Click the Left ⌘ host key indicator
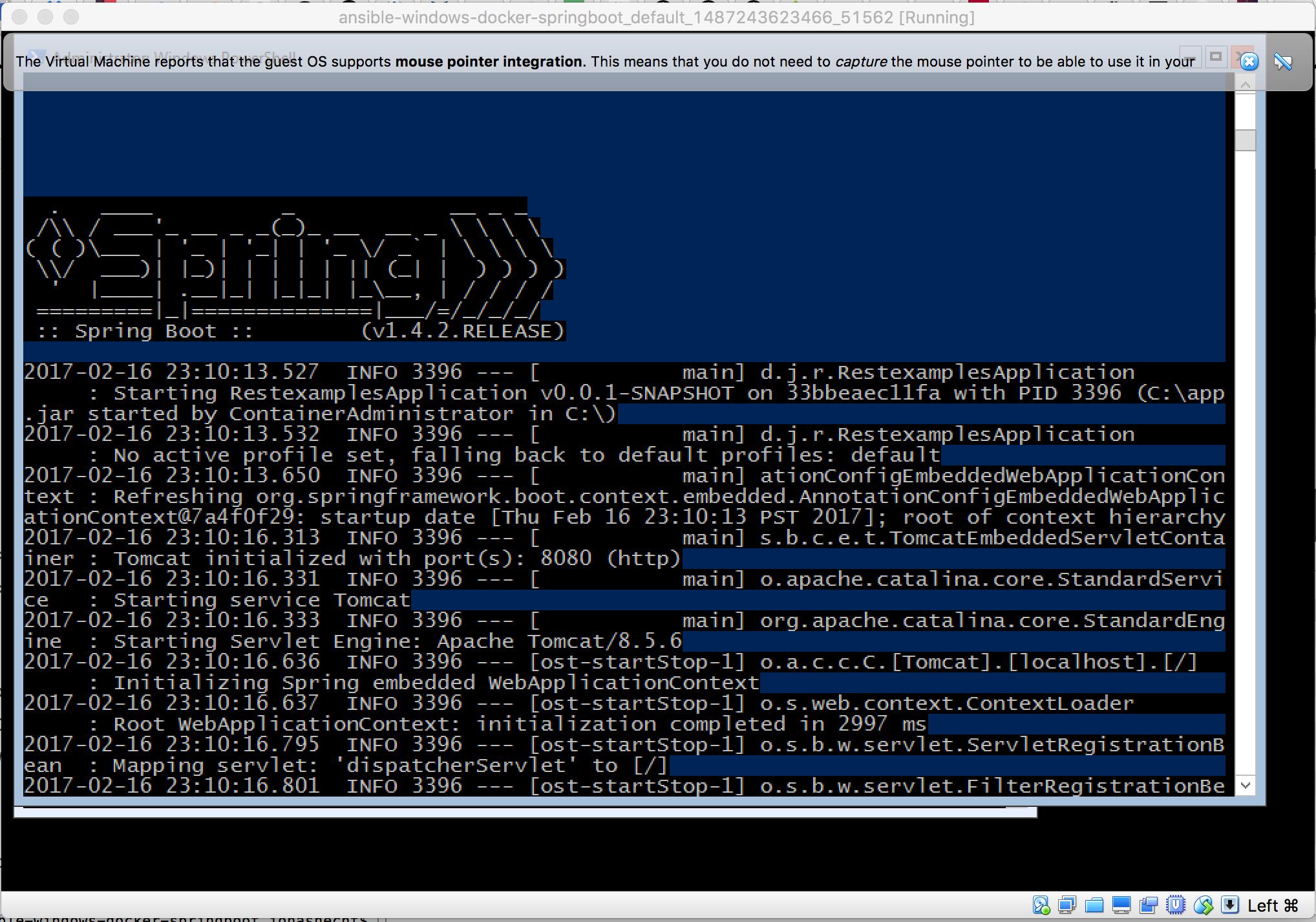This screenshot has width=1316, height=922. [1273, 905]
